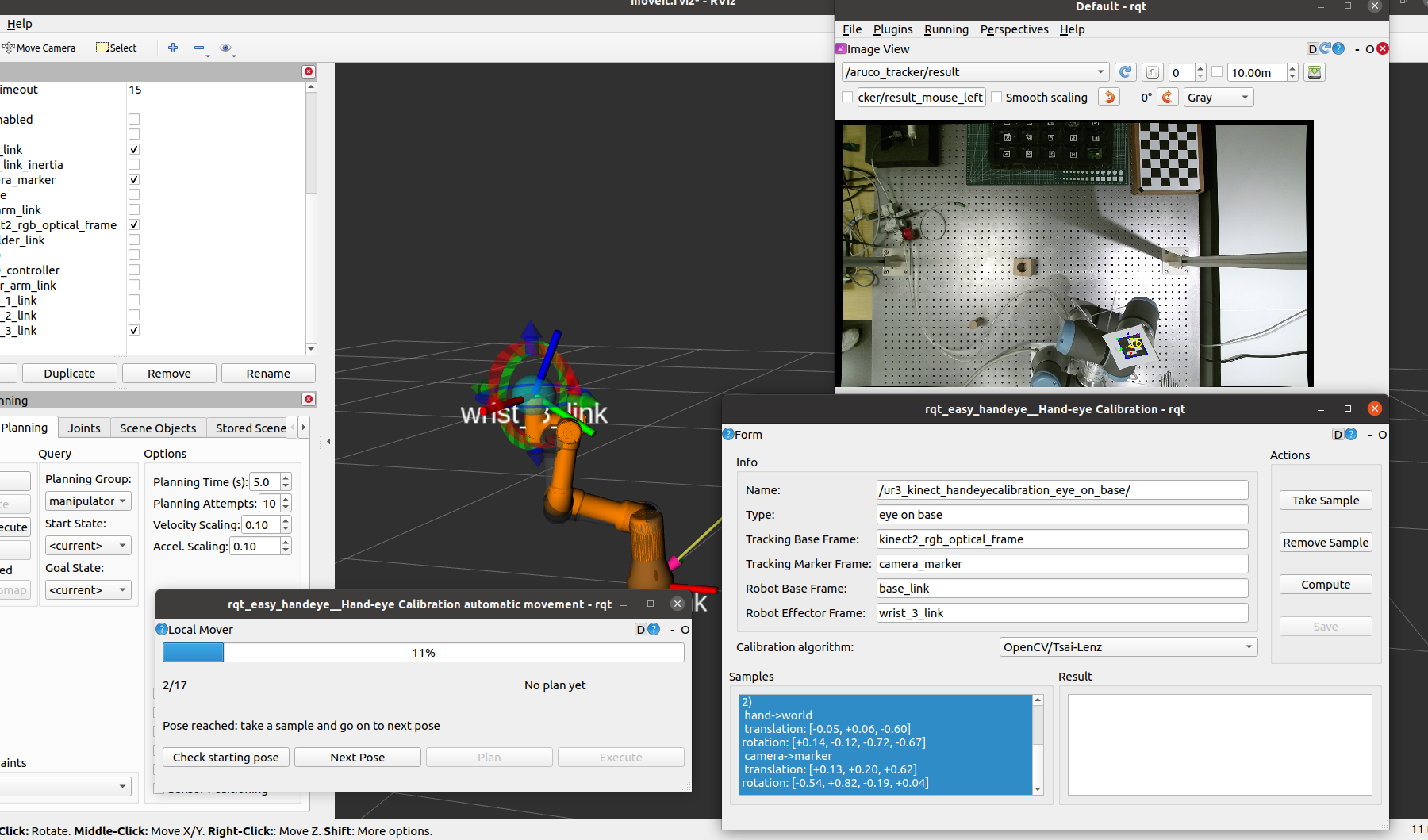Viewport: 1428px width, 840px height.
Task: Refresh the topic list in Image View
Action: 1125,72
